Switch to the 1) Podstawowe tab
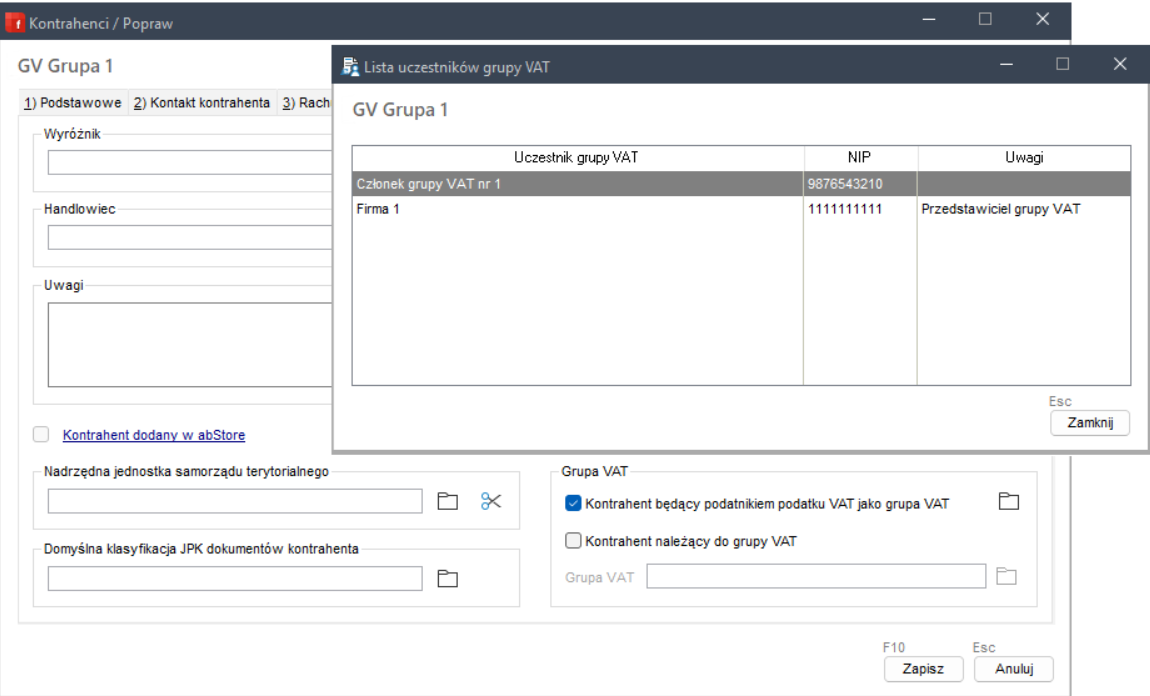This screenshot has height=696, width=1150. pyautogui.click(x=73, y=103)
